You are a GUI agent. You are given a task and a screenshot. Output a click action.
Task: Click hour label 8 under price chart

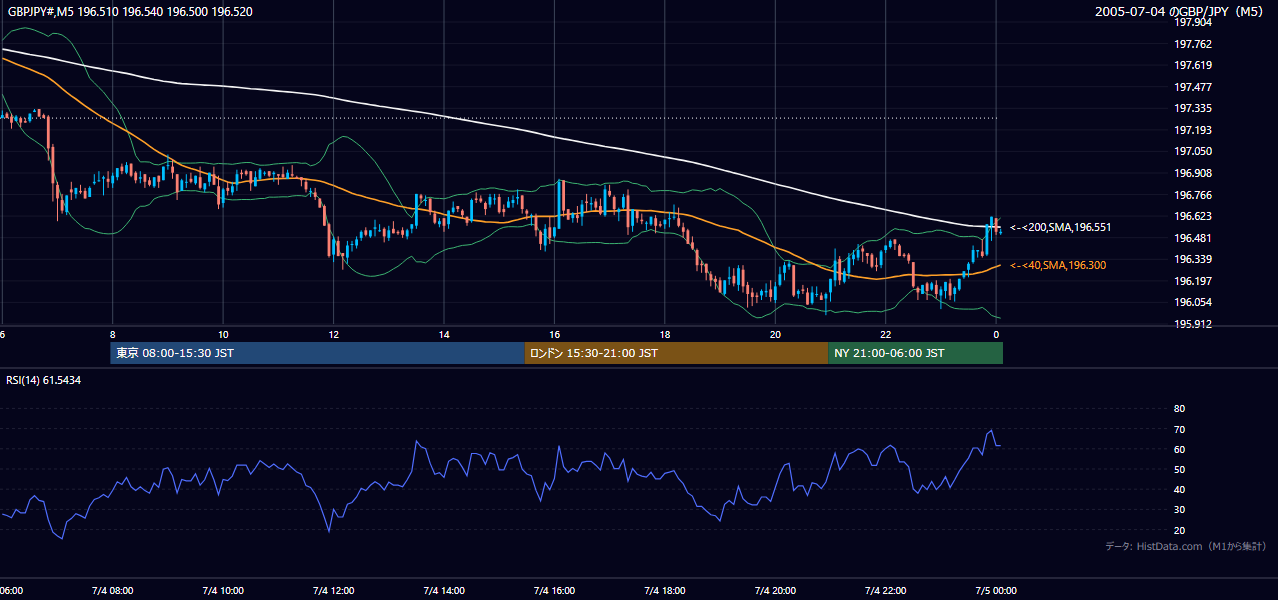pos(113,334)
